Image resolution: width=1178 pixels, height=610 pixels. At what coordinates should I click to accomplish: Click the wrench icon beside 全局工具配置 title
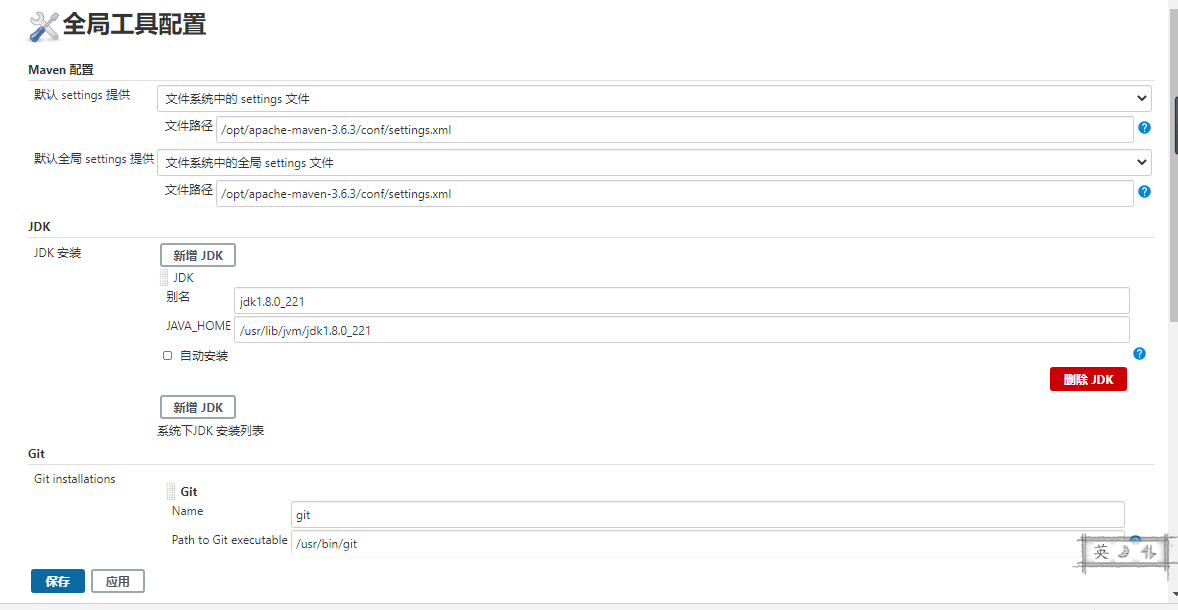45,26
